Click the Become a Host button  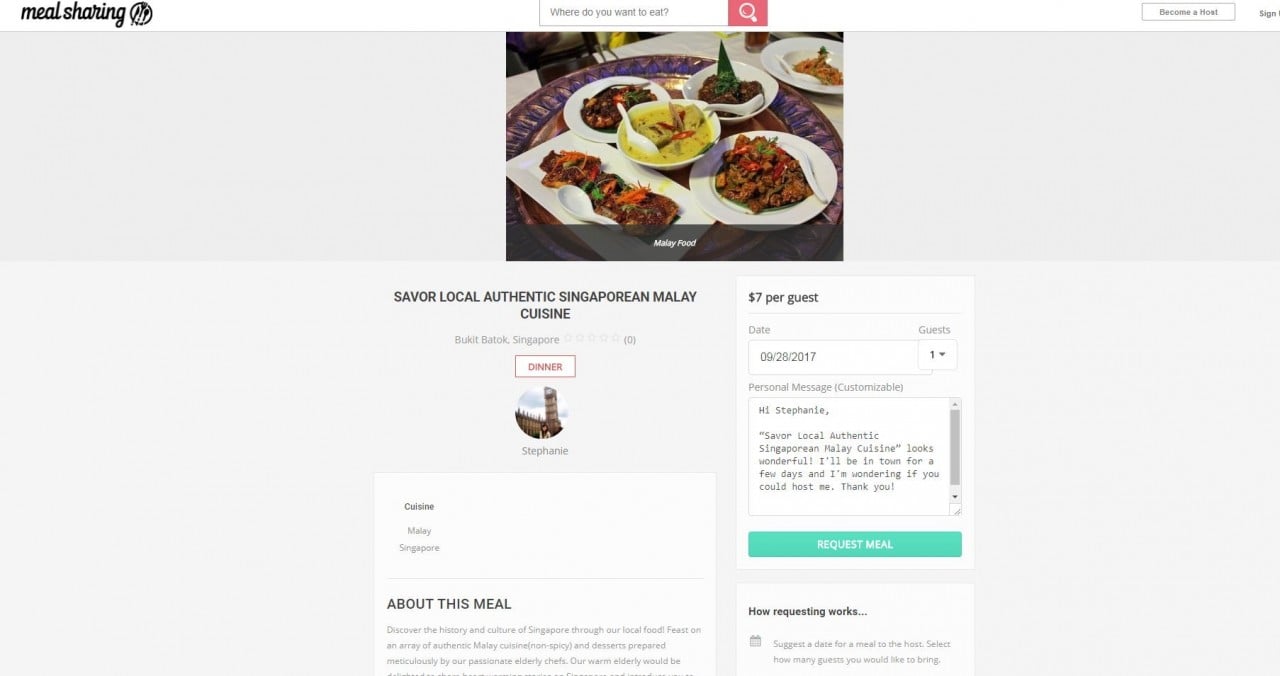(x=1188, y=12)
